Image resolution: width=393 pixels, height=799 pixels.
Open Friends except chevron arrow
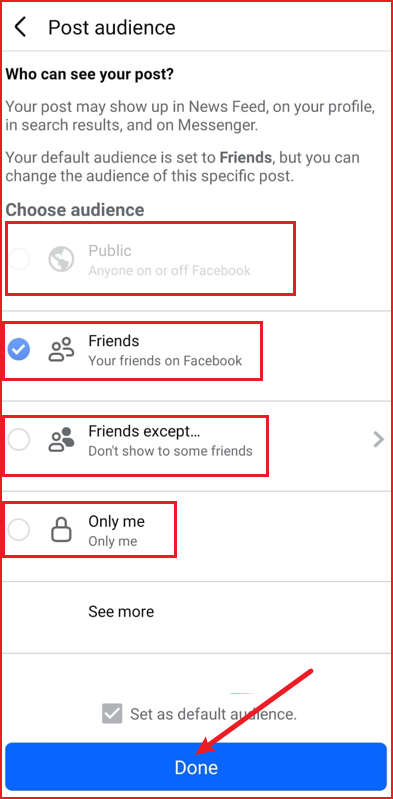[x=378, y=439]
